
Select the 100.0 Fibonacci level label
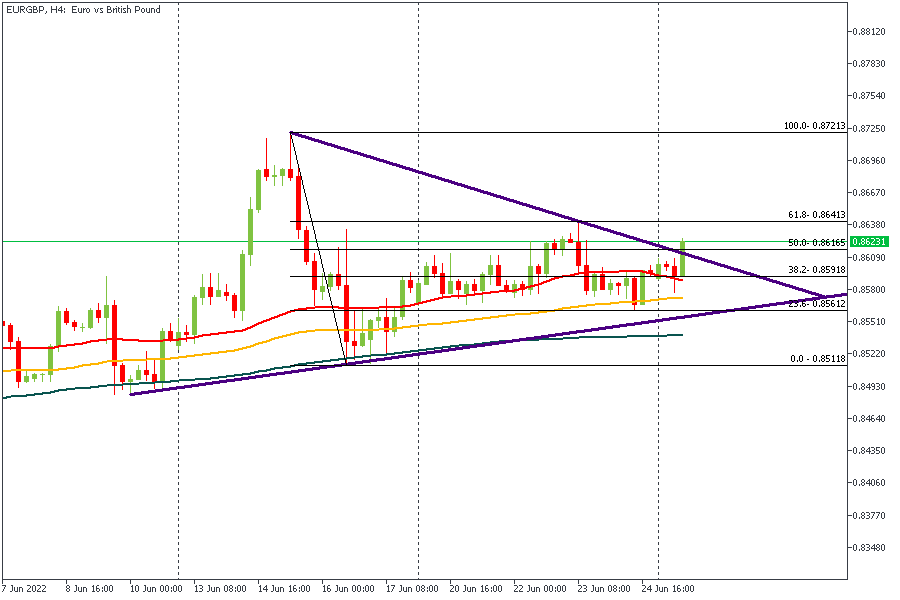[x=814, y=127]
